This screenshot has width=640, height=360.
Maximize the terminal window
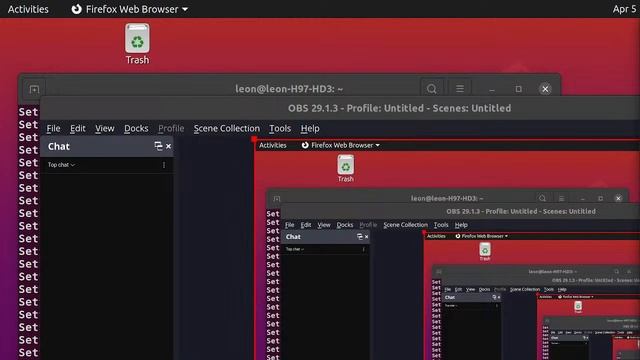518,89
